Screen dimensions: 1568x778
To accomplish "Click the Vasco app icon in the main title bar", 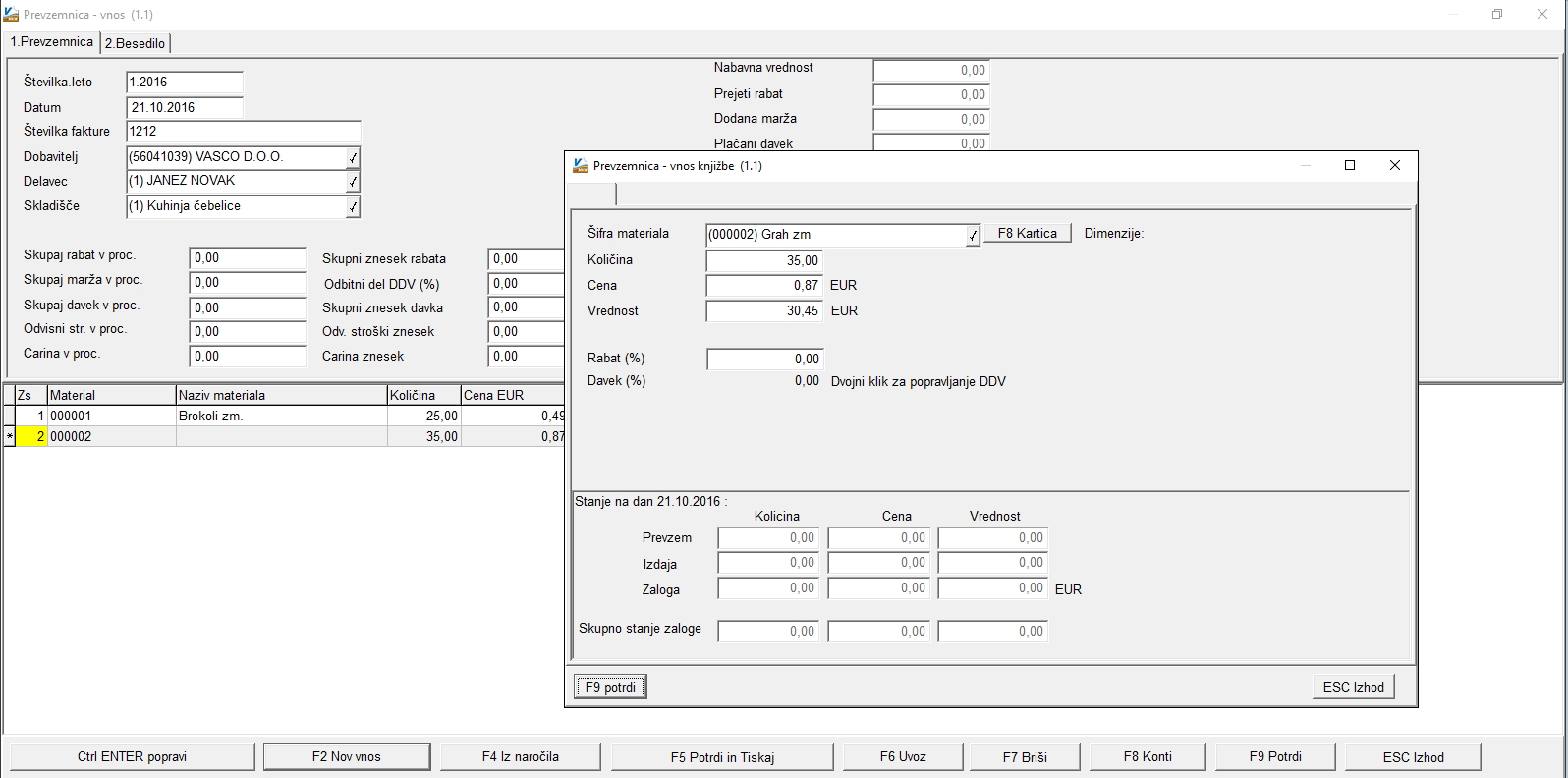I will point(11,15).
